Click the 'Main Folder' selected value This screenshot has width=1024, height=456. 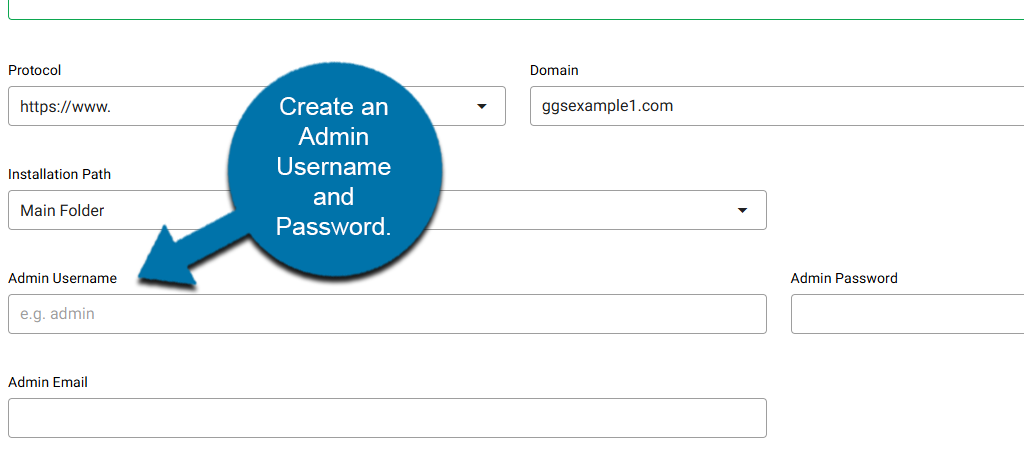coord(62,211)
